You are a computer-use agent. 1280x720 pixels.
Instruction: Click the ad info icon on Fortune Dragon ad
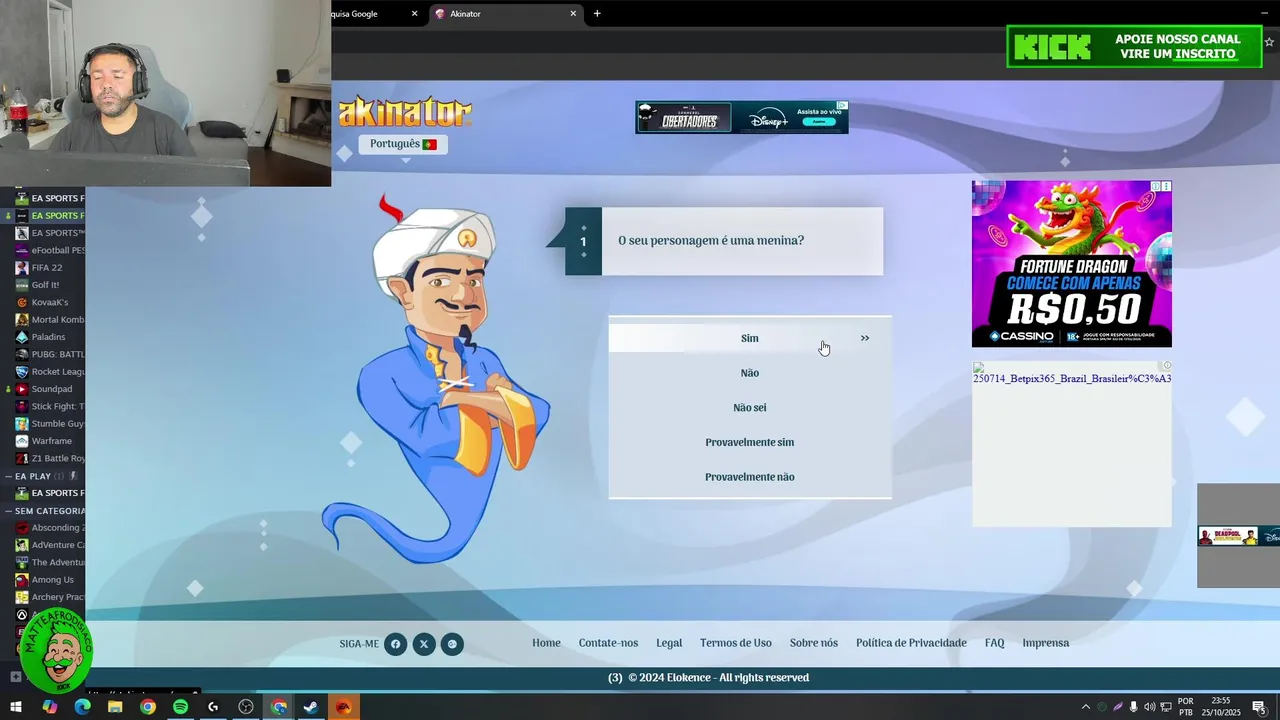1155,187
